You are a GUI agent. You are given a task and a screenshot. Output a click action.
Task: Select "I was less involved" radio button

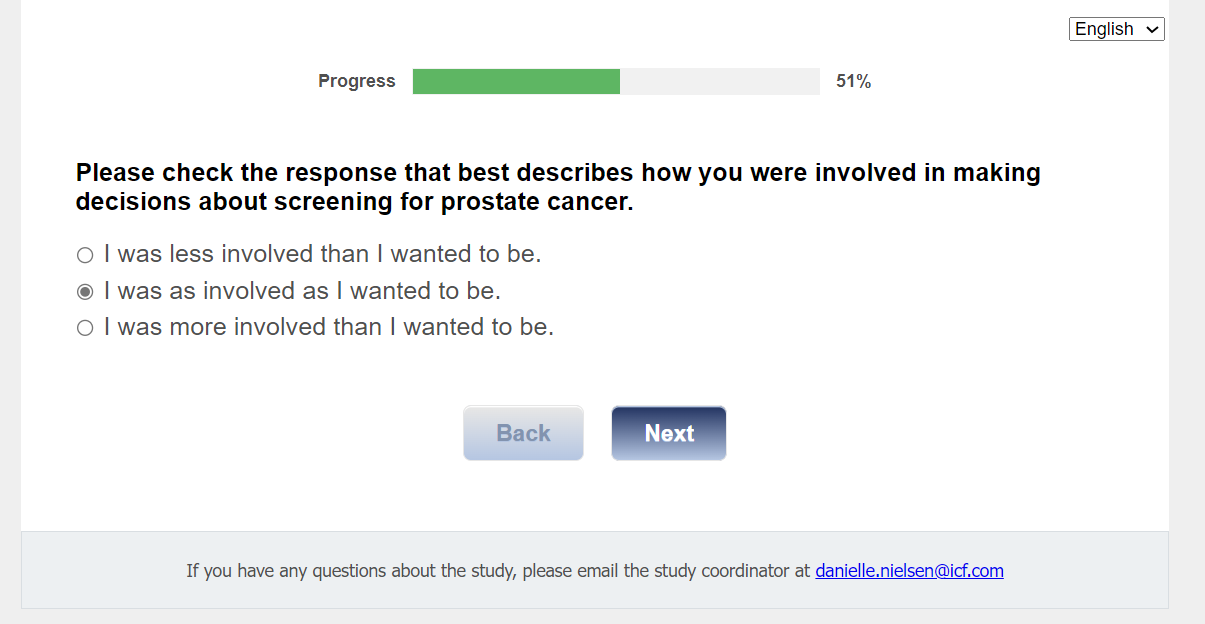[x=85, y=255]
